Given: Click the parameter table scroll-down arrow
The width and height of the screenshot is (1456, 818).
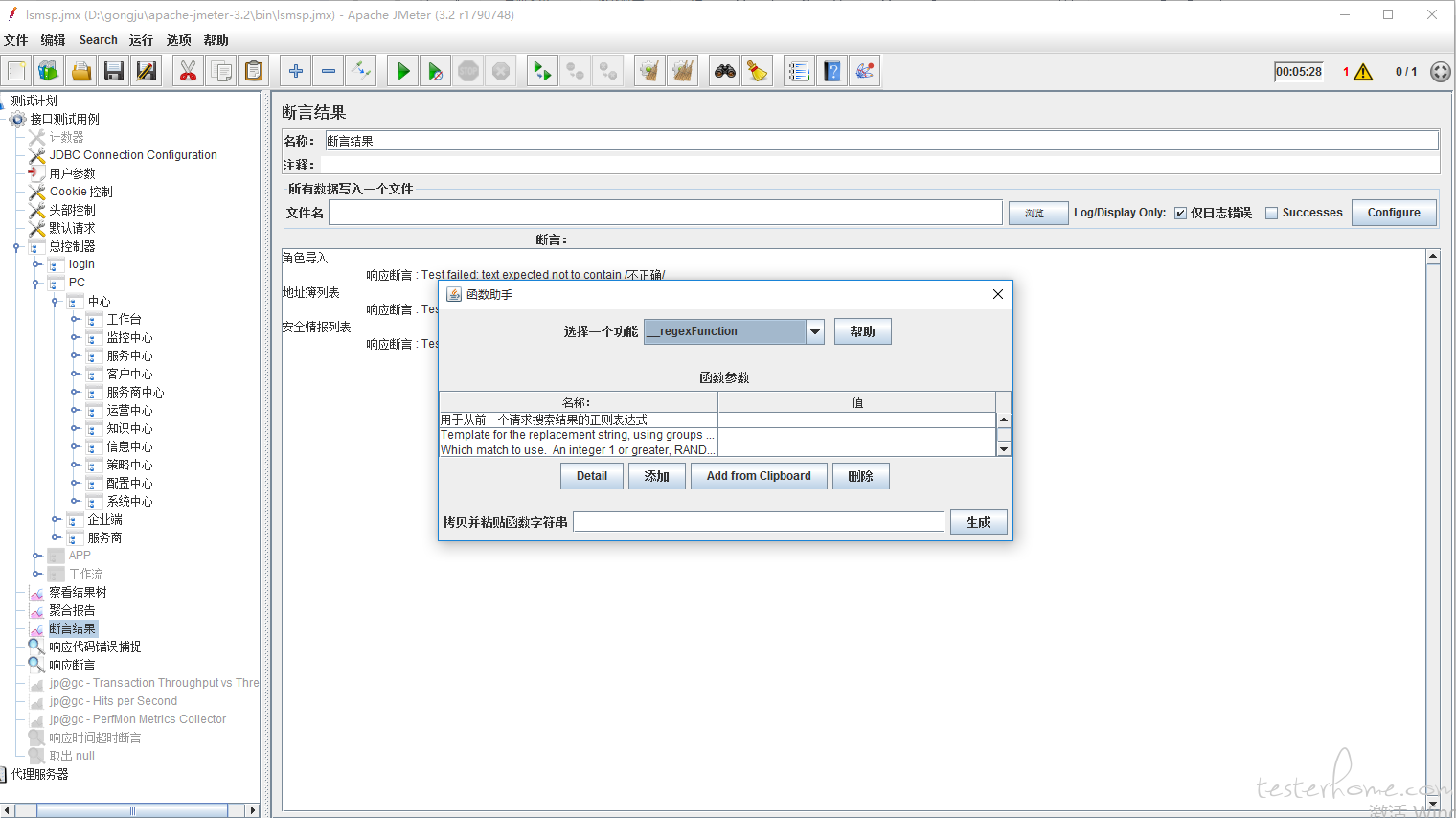Looking at the screenshot, I should pos(1004,449).
